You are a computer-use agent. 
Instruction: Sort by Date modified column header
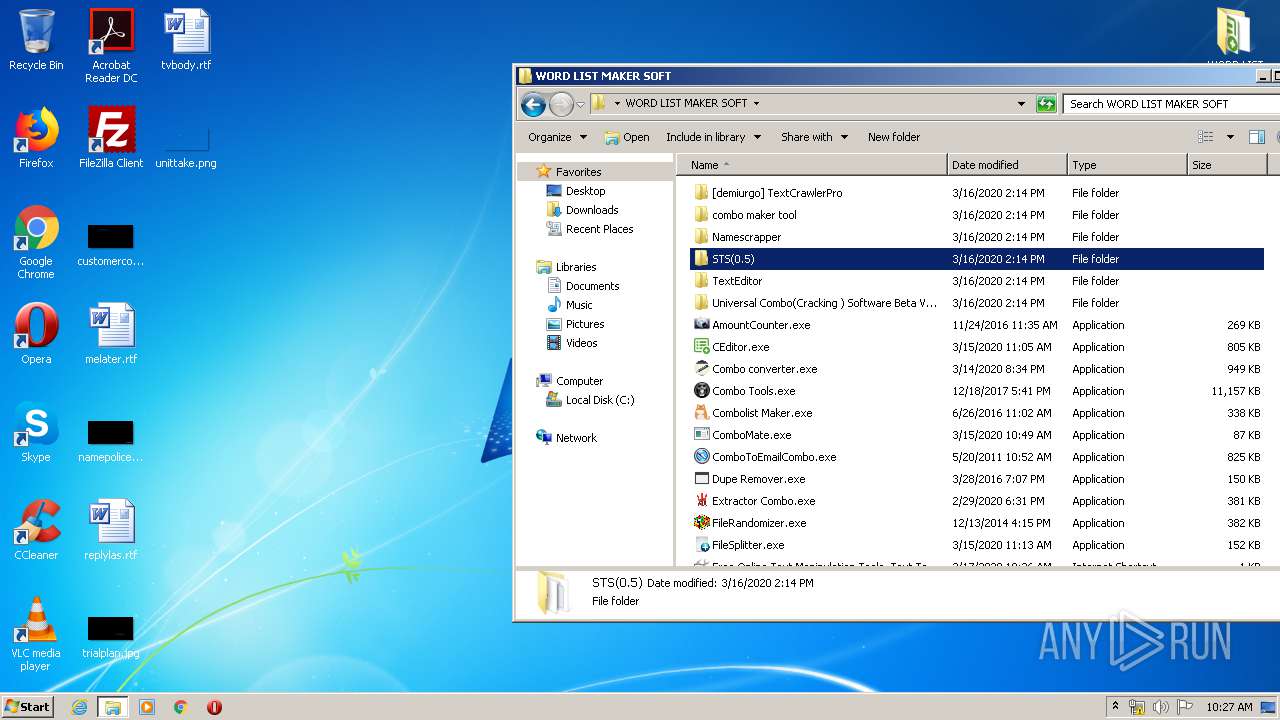pos(1007,165)
